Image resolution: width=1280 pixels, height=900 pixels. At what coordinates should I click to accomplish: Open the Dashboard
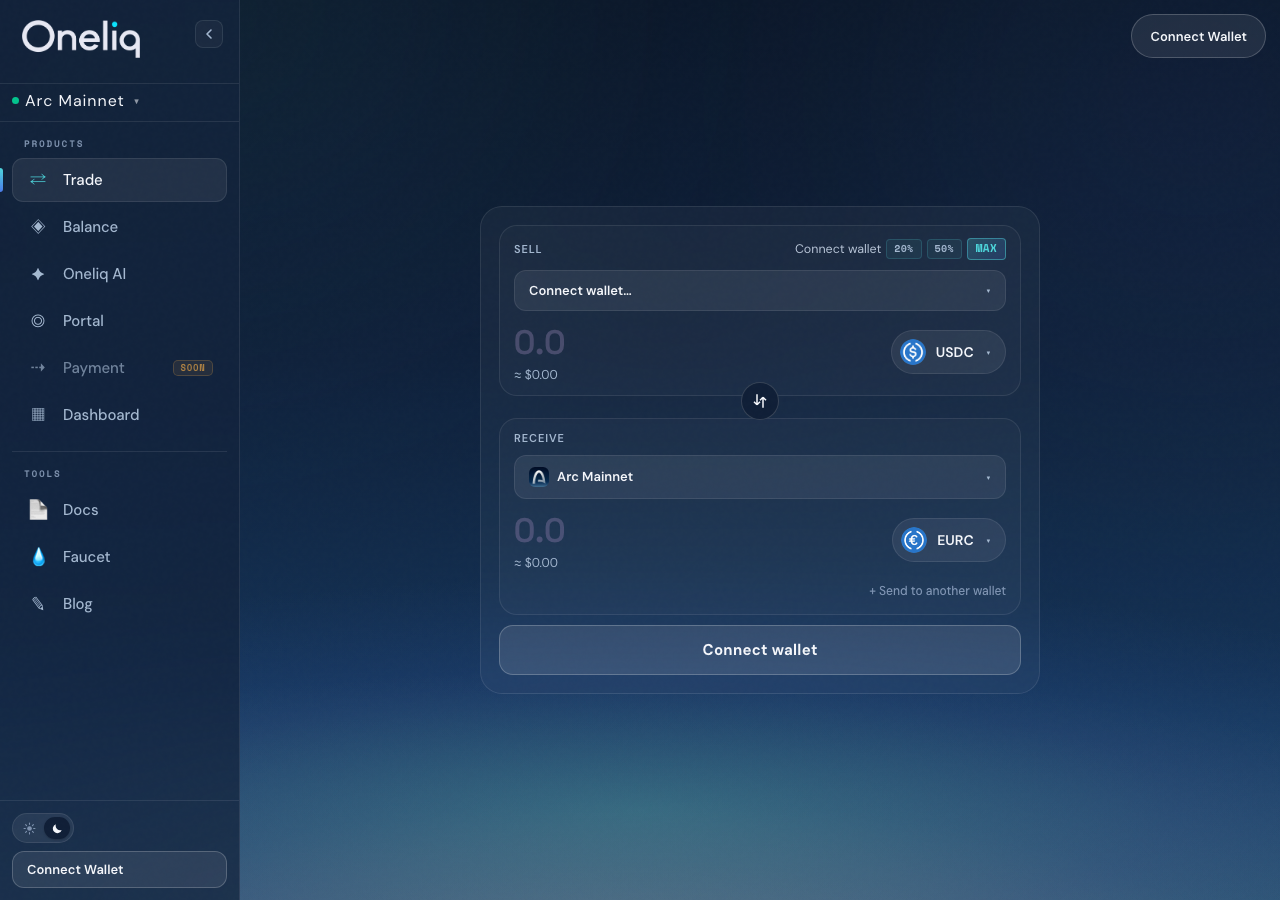click(119, 415)
